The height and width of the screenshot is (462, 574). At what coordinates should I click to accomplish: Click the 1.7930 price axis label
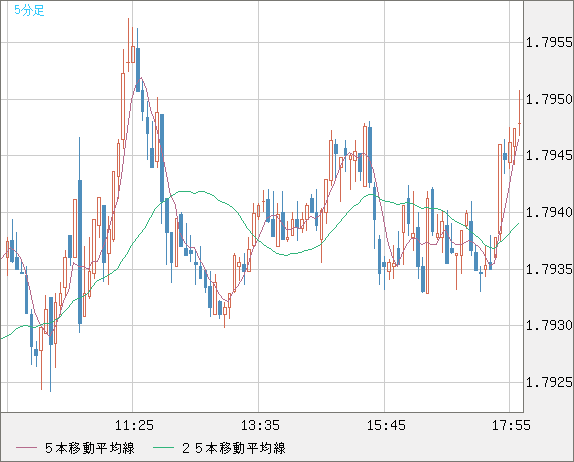pos(549,325)
